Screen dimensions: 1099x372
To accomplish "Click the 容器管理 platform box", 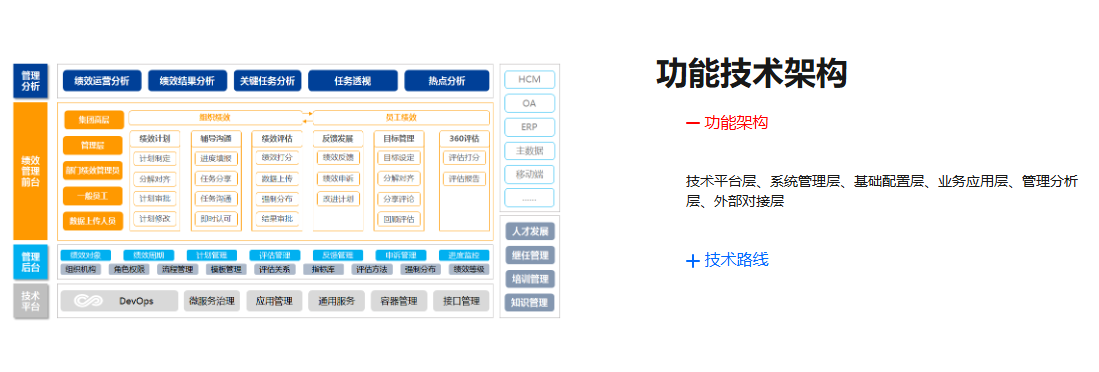I will coord(399,301).
